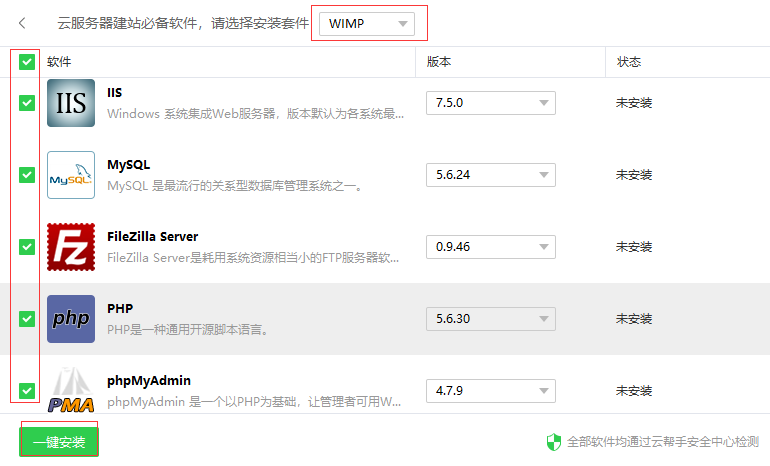Click the IIS software icon
The width and height of the screenshot is (770, 466).
(71, 103)
